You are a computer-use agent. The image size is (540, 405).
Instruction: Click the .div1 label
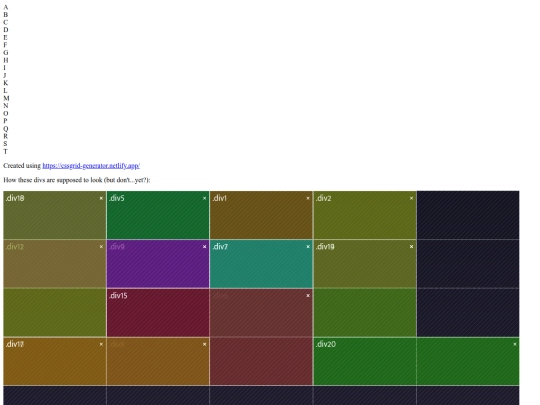click(x=220, y=198)
